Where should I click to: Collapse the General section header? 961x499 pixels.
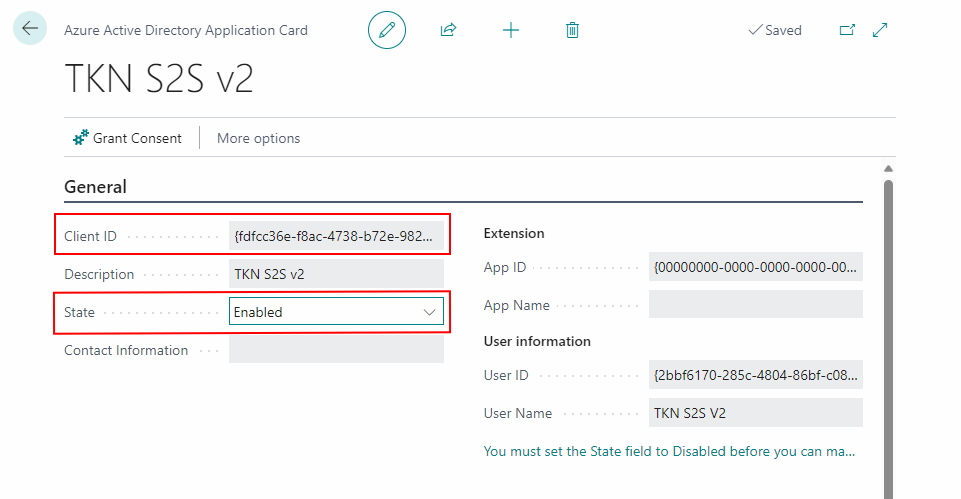click(96, 187)
